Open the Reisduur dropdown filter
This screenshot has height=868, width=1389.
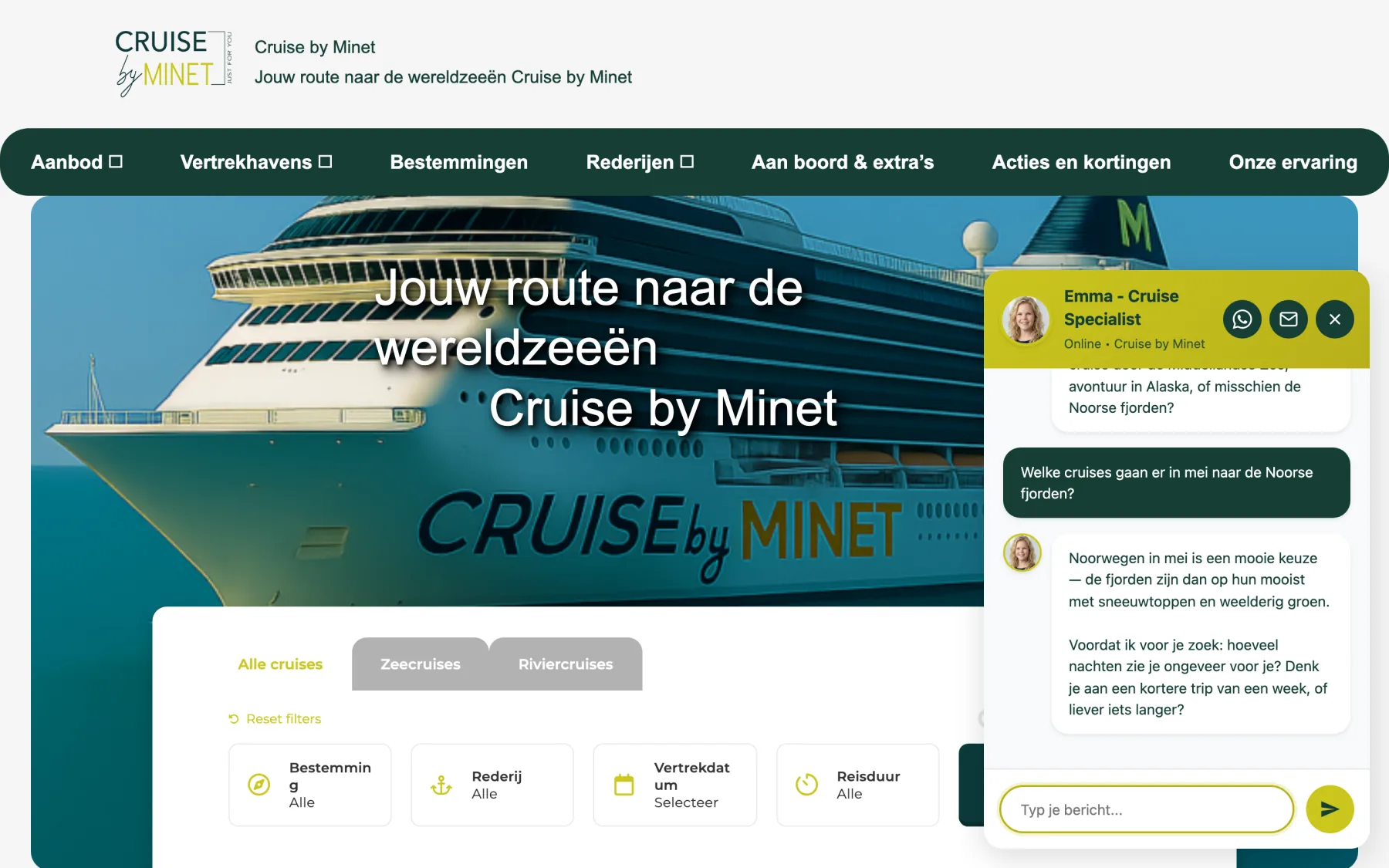pyautogui.click(x=857, y=785)
